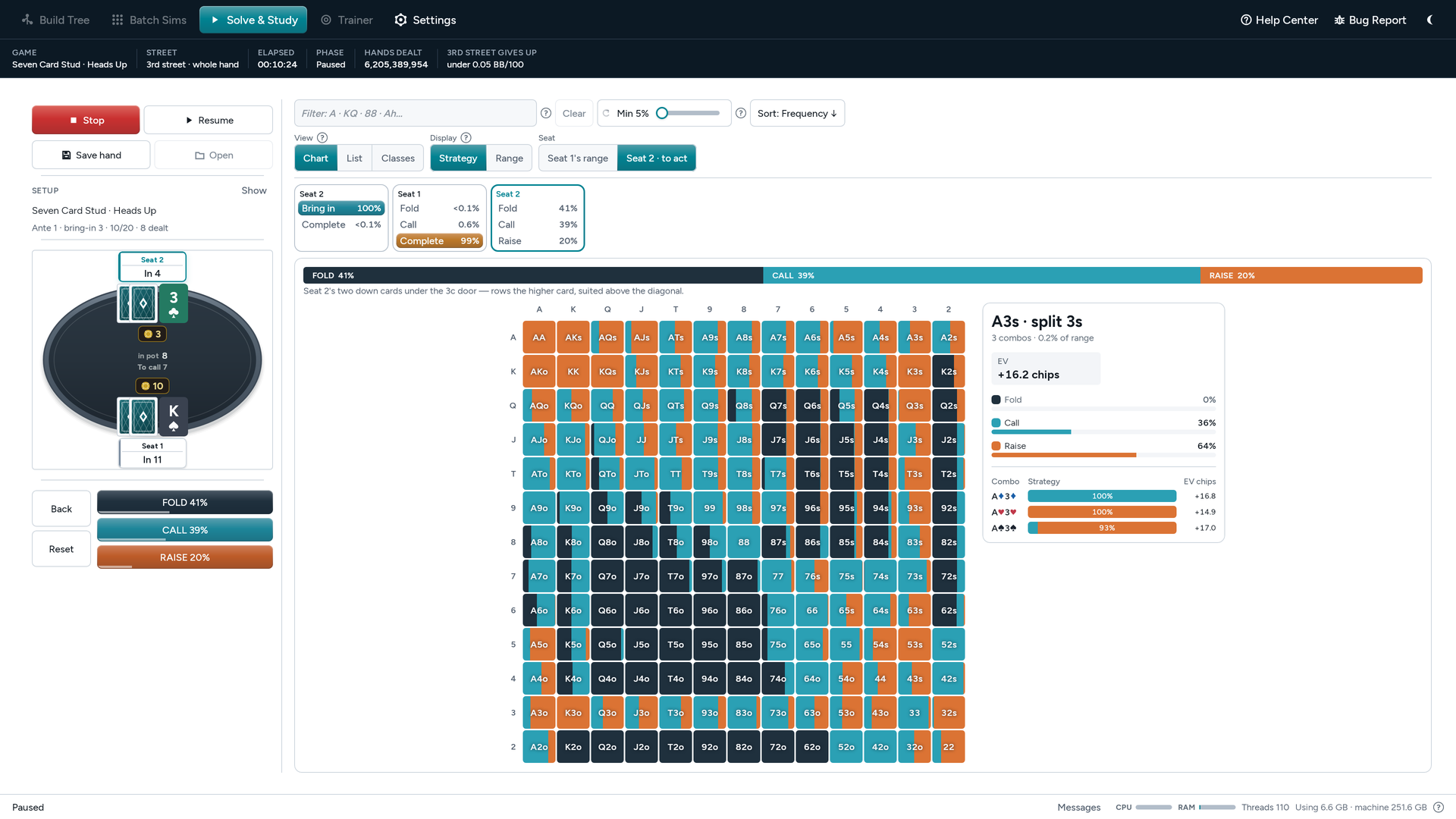1456x819 pixels.
Task: Click the memory info icon in status bar
Action: coord(1439,807)
